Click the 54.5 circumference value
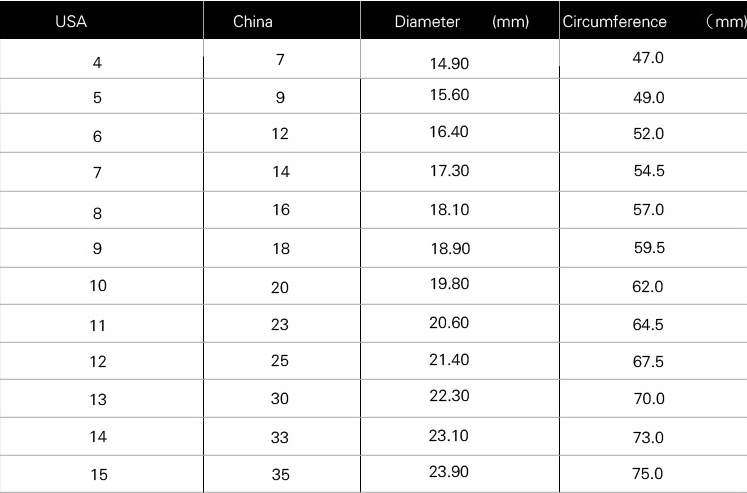Screen dimensions: 747x493 pyautogui.click(x=648, y=171)
